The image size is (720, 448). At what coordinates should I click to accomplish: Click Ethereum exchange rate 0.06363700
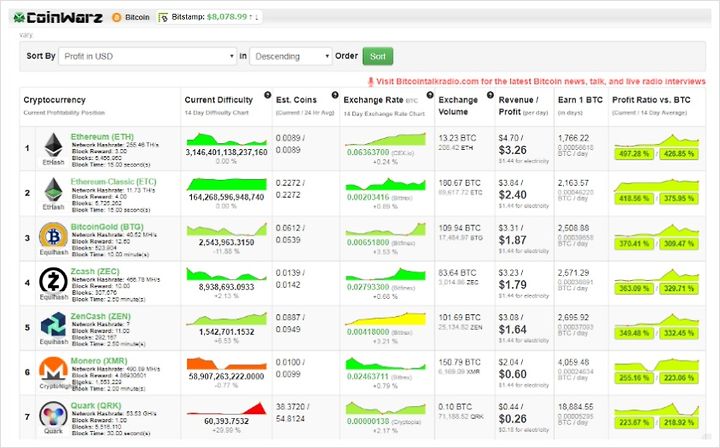coord(368,152)
